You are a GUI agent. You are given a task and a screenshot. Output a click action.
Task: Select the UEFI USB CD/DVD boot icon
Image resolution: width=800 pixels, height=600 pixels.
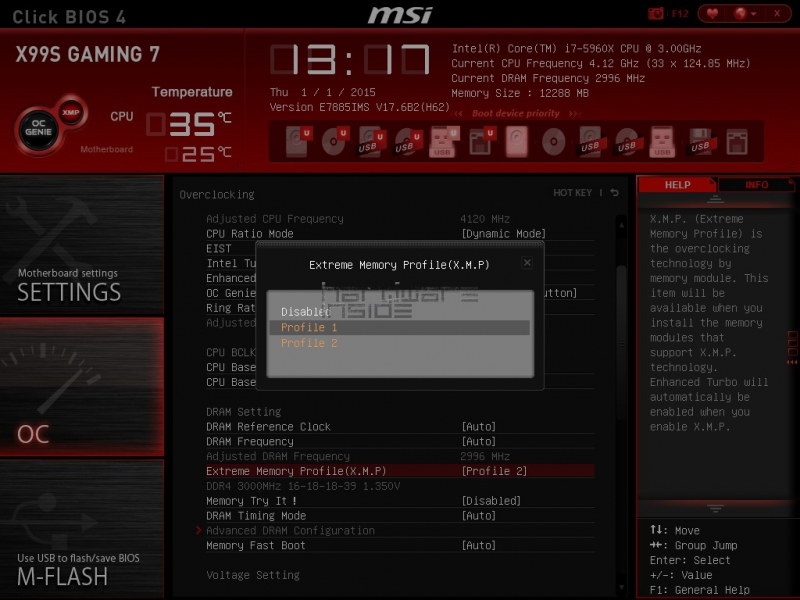click(408, 141)
